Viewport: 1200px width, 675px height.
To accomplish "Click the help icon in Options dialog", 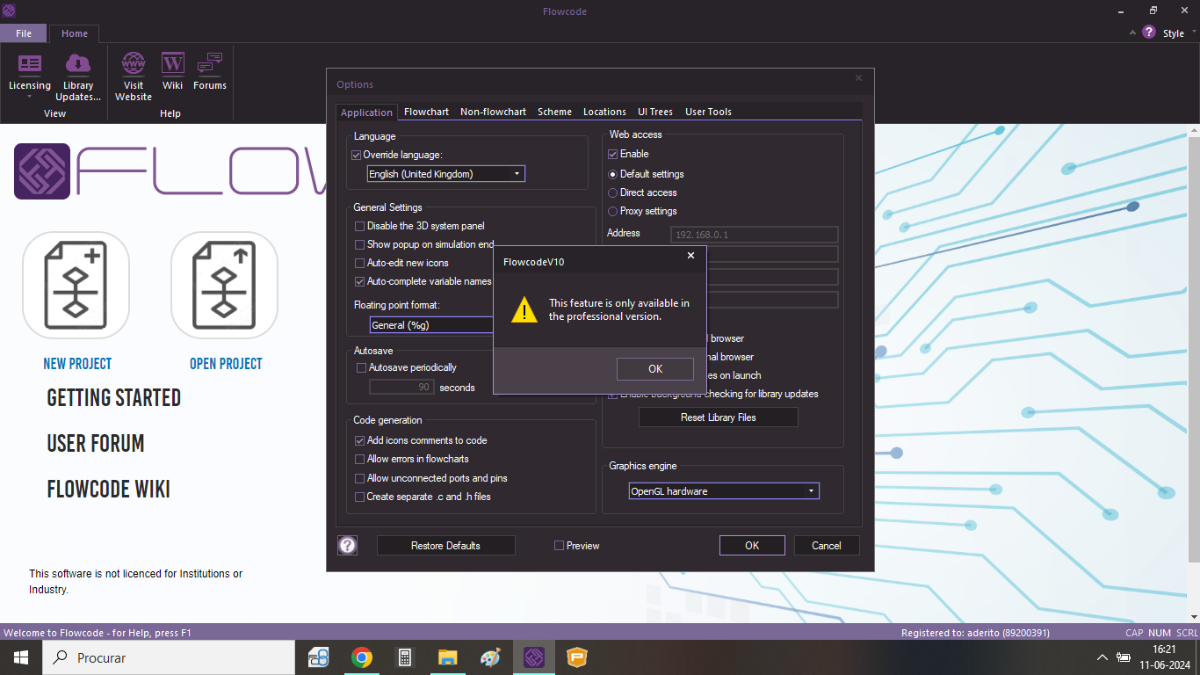I will [347, 545].
